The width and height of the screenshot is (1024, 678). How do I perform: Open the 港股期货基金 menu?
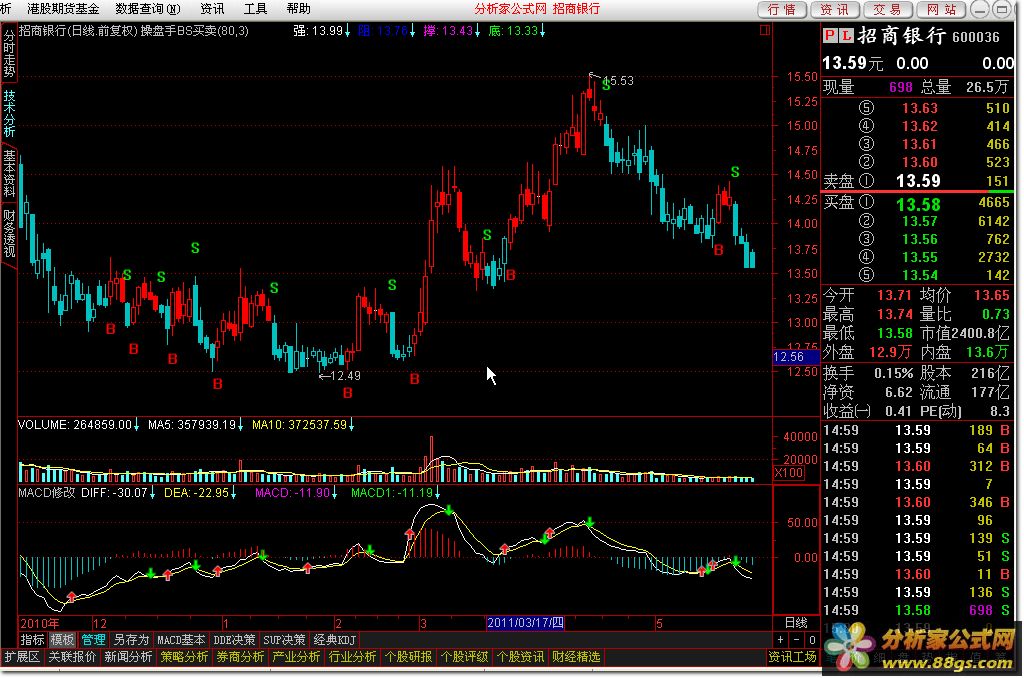(63, 9)
